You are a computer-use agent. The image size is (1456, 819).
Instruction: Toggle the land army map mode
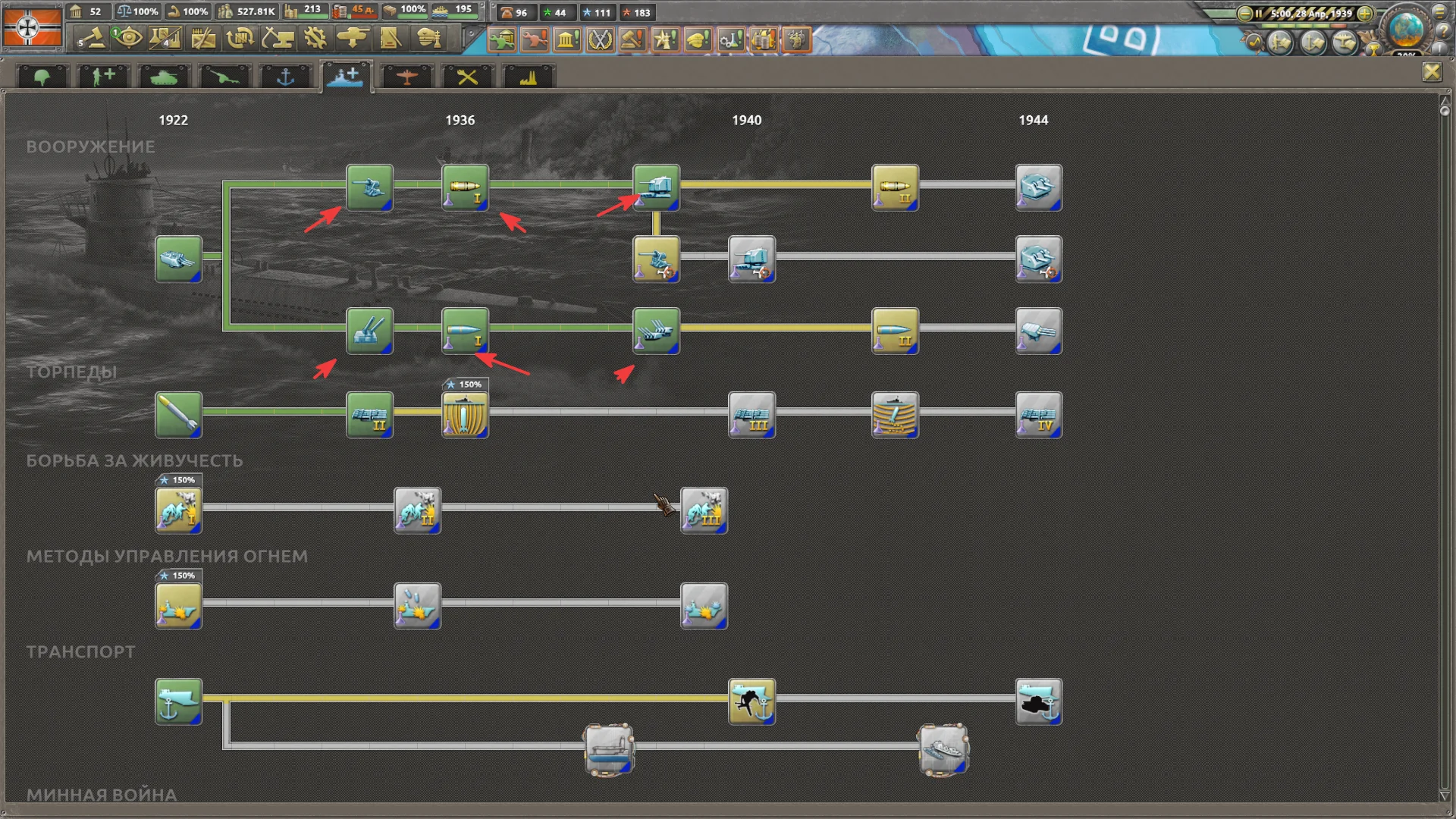click(x=1281, y=42)
